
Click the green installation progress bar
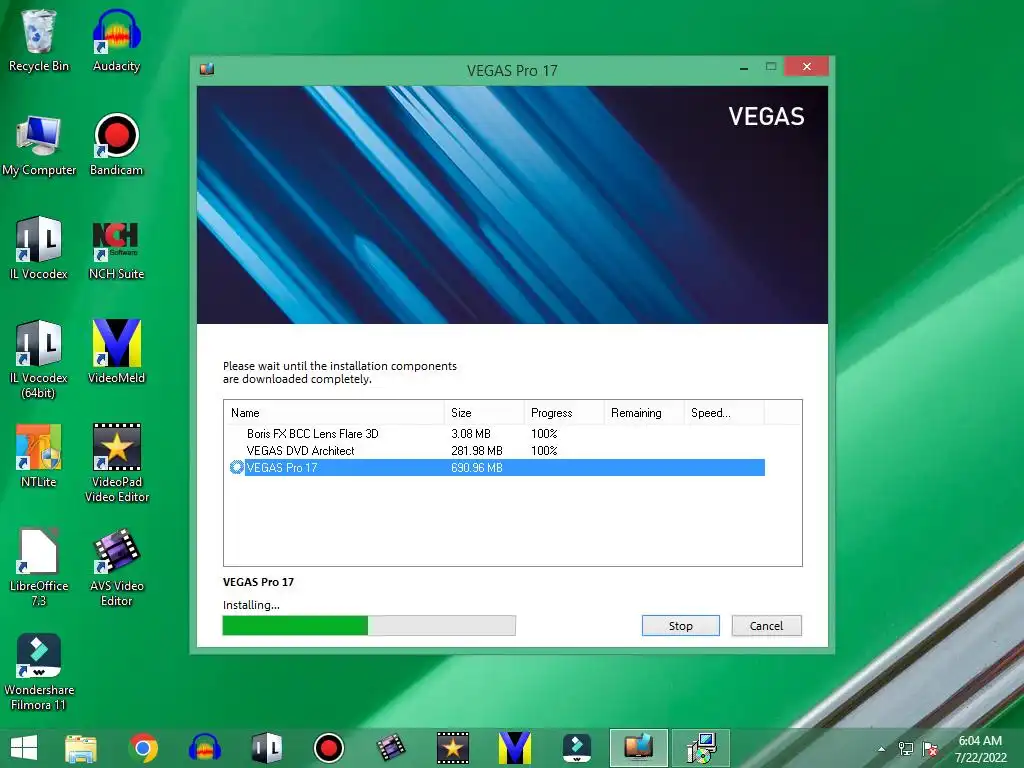[369, 626]
